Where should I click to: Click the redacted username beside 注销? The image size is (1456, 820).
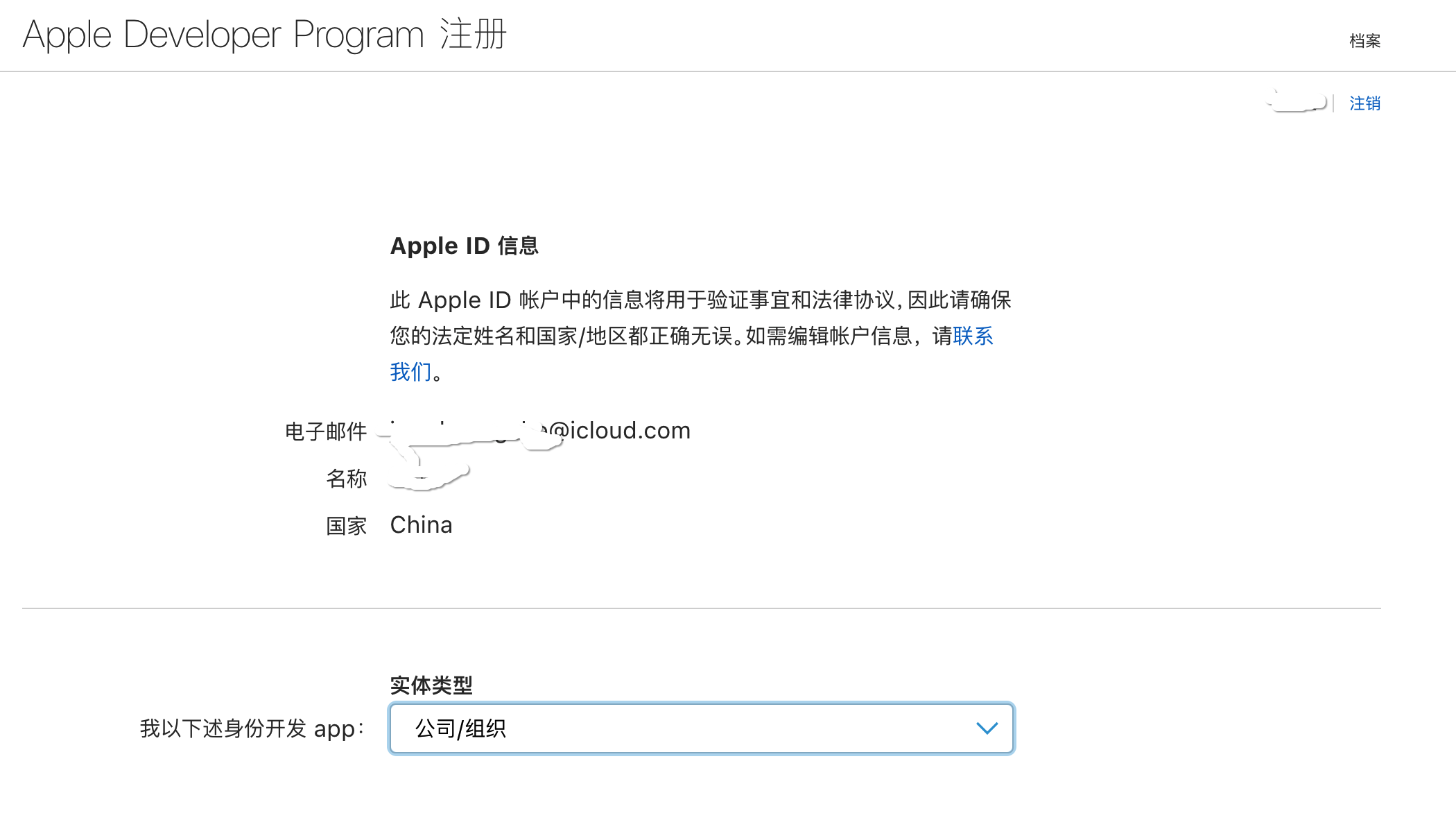[x=1297, y=103]
